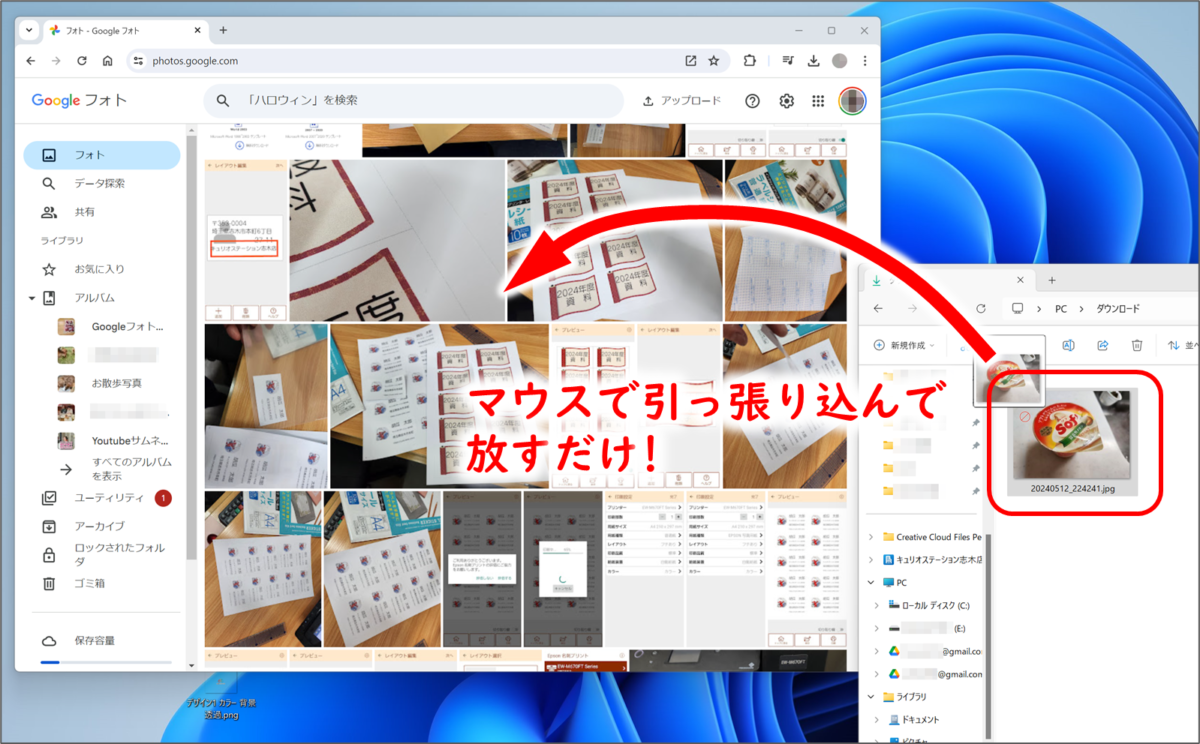
Task: Open new Explorer tab plus button
Action: pos(1052,280)
